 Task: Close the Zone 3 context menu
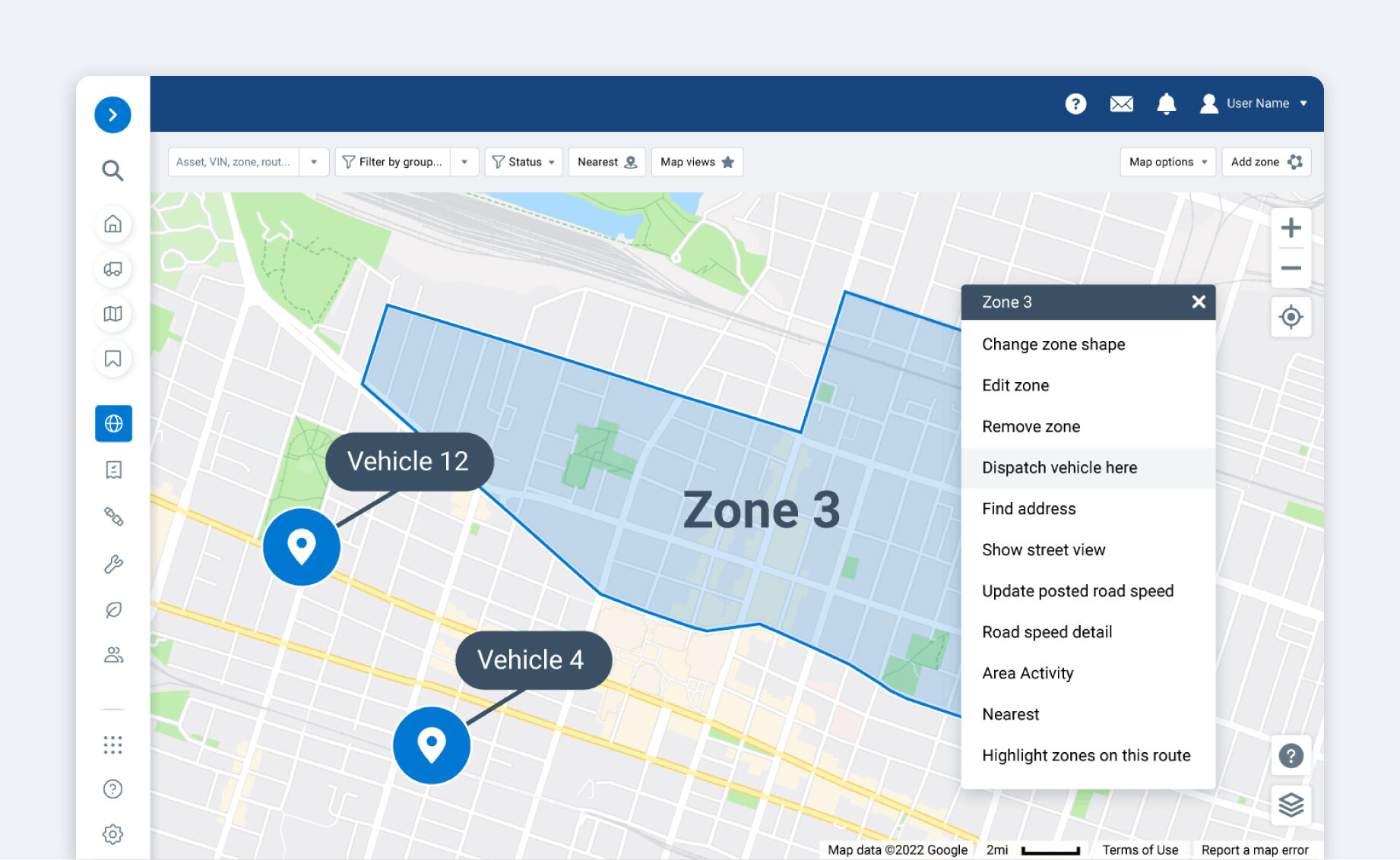pyautogui.click(x=1199, y=302)
